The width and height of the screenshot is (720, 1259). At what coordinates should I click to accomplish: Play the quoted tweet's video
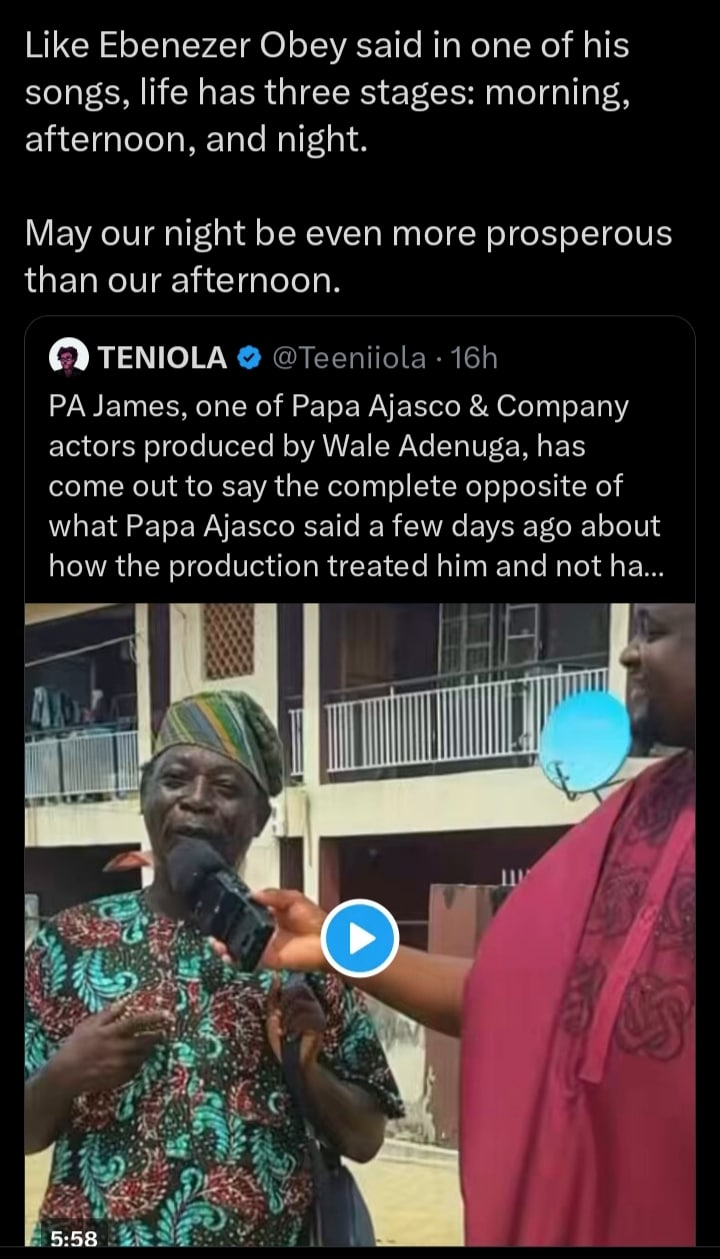(x=360, y=937)
